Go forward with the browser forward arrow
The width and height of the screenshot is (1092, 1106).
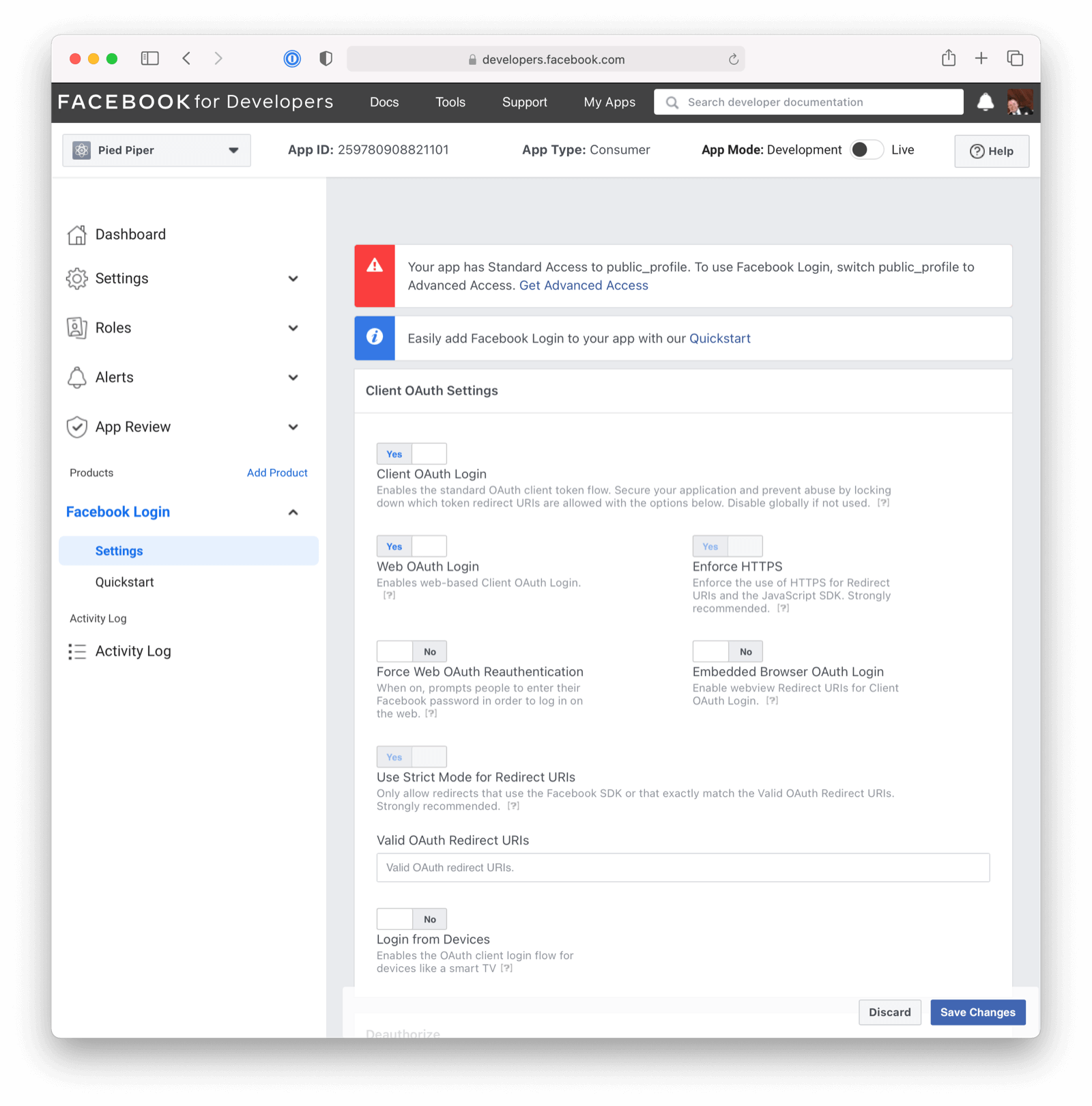(218, 59)
